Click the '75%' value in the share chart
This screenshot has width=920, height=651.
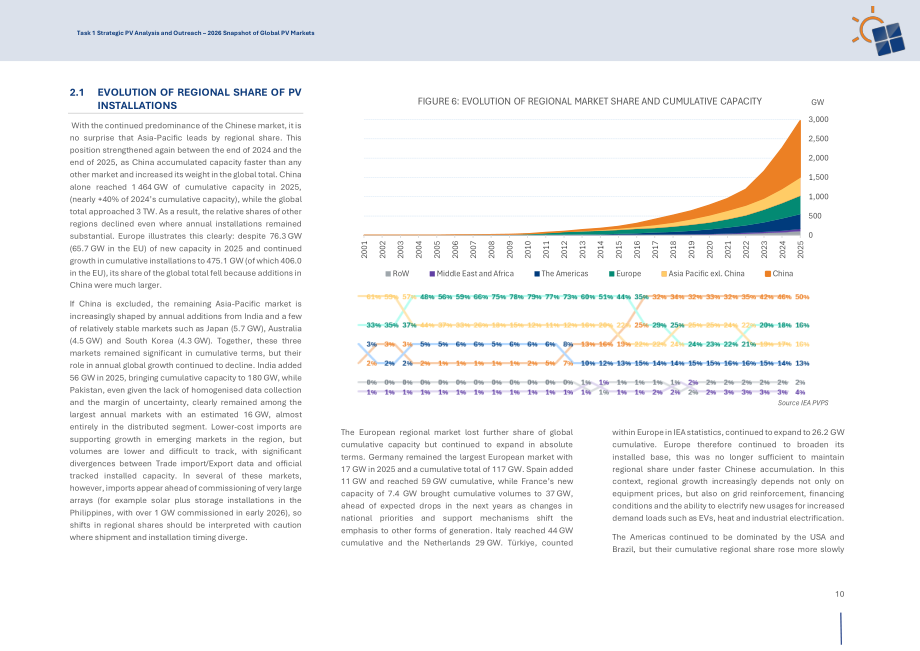(498, 297)
